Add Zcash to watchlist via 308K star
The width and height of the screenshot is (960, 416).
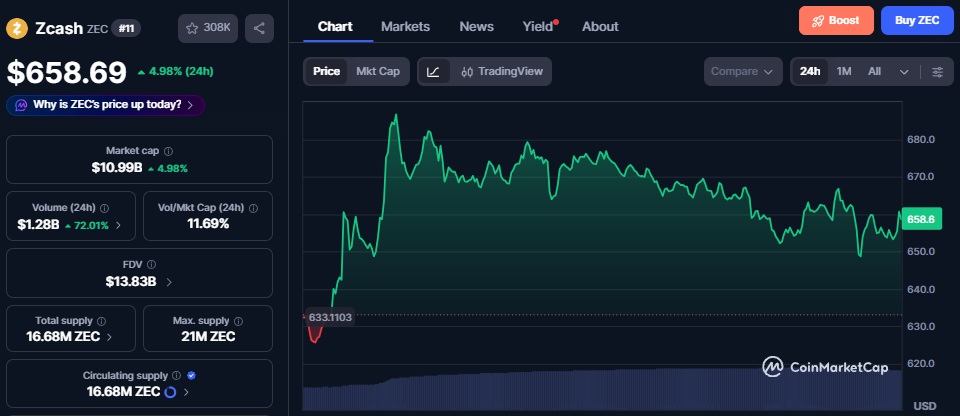click(208, 28)
